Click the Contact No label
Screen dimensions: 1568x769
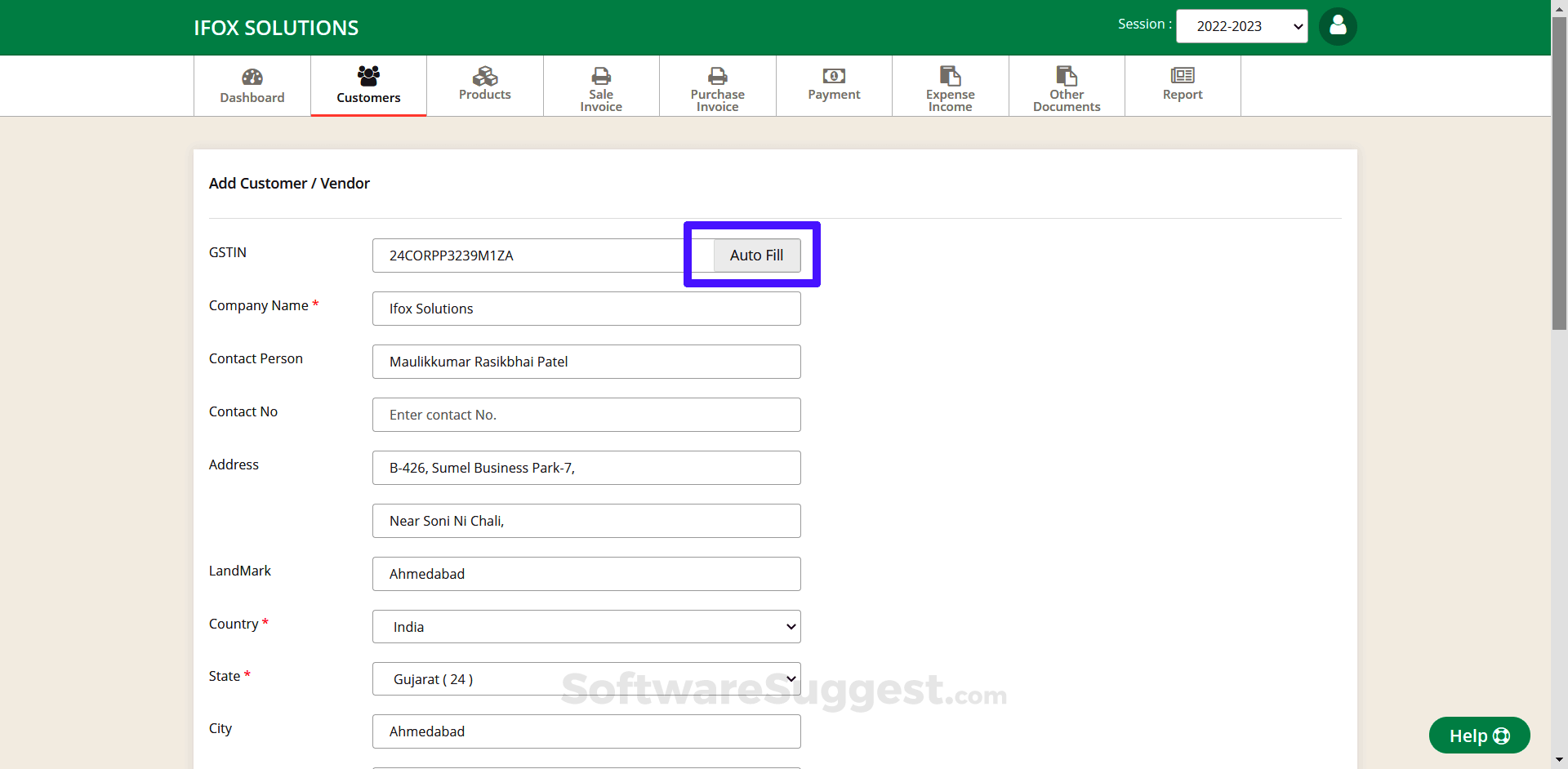(x=243, y=411)
